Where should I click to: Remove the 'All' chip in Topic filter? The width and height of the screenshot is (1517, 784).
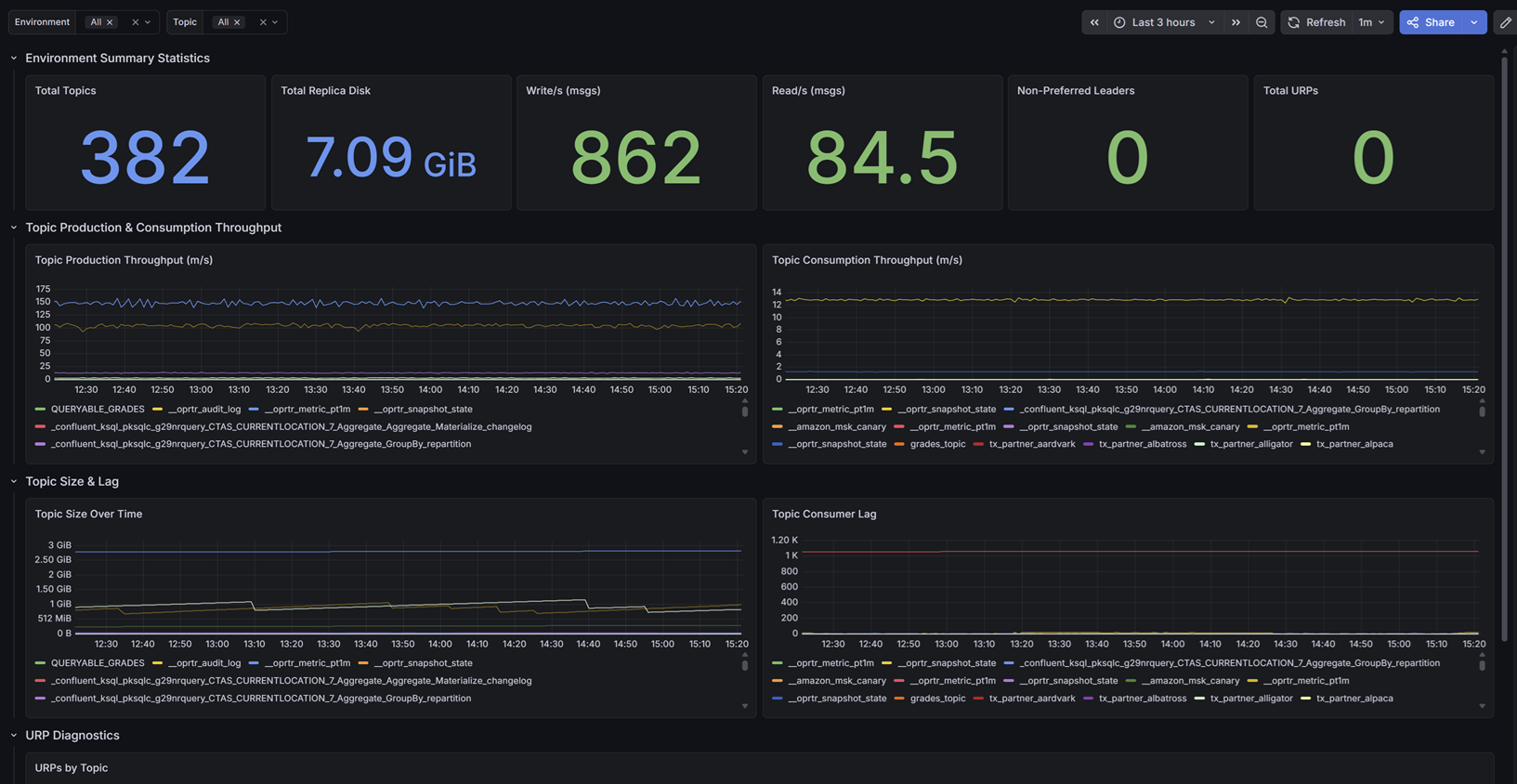click(237, 22)
